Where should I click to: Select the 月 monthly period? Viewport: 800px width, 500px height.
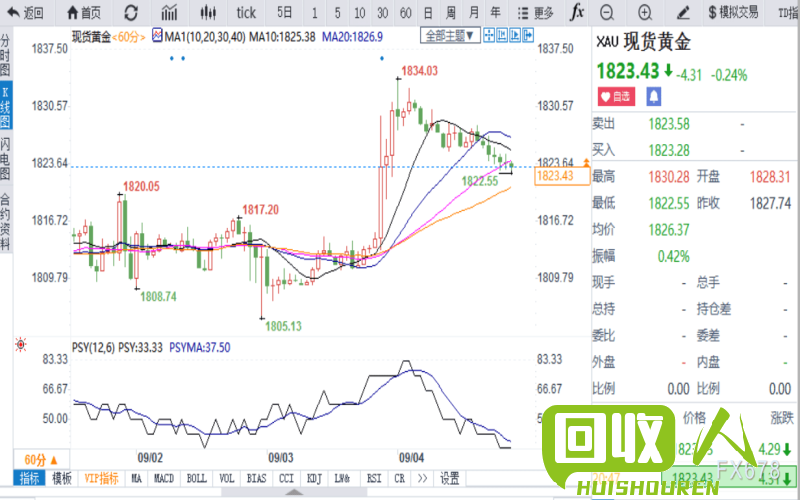click(x=473, y=13)
